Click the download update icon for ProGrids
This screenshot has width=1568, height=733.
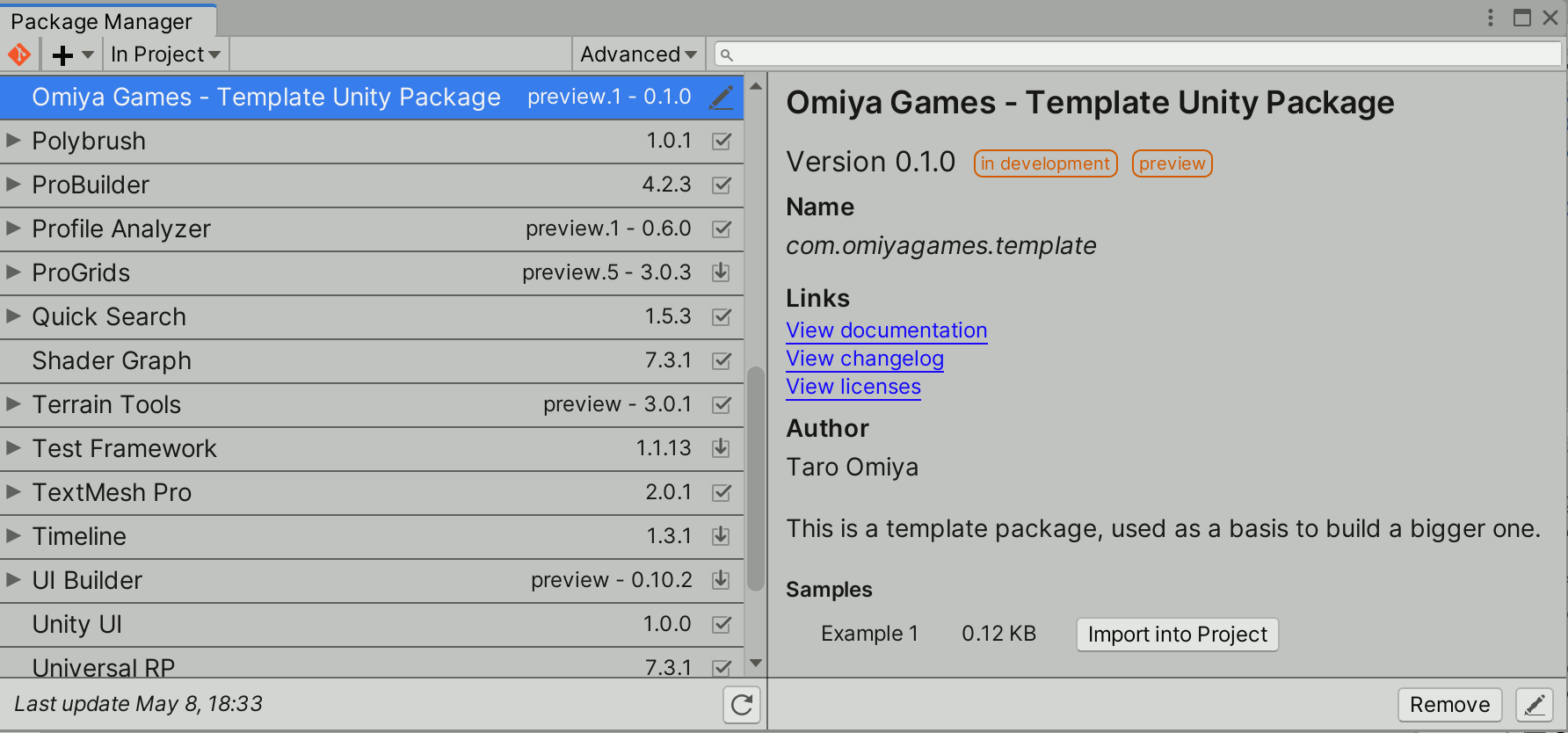tap(721, 272)
